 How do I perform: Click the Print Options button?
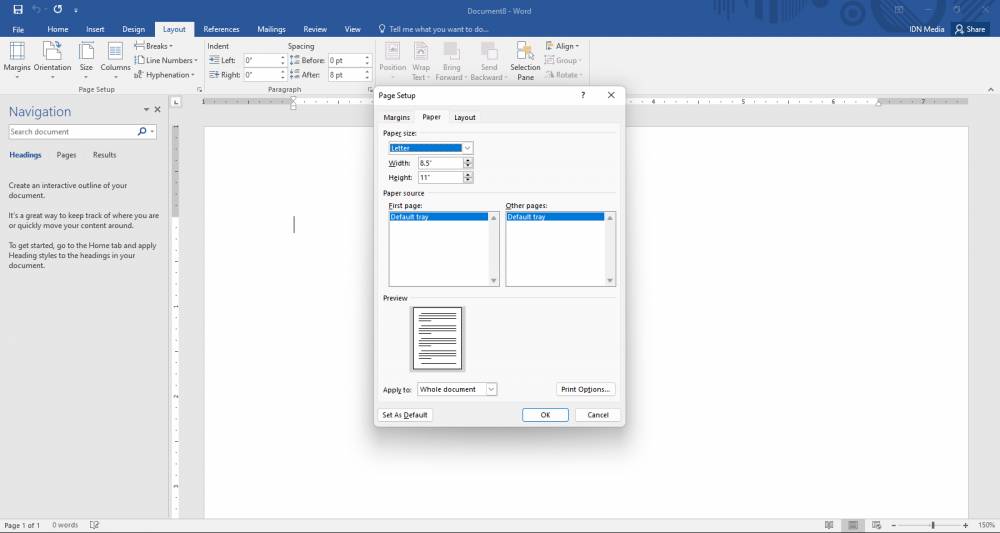click(585, 389)
